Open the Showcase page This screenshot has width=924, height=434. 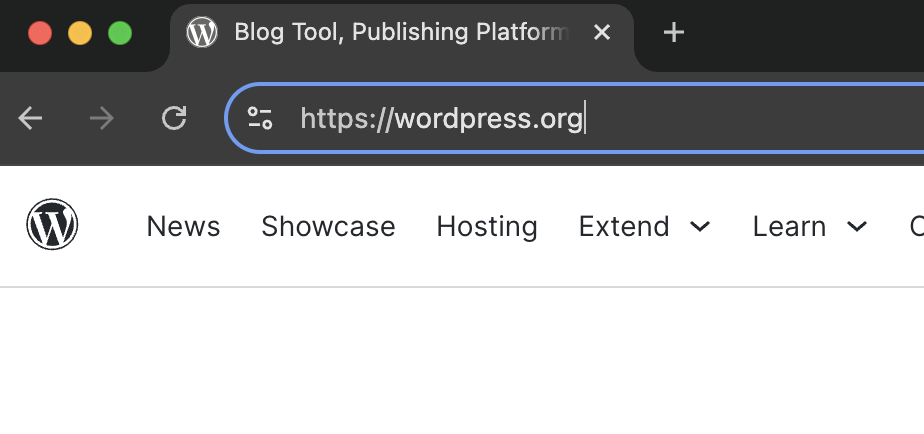328,226
